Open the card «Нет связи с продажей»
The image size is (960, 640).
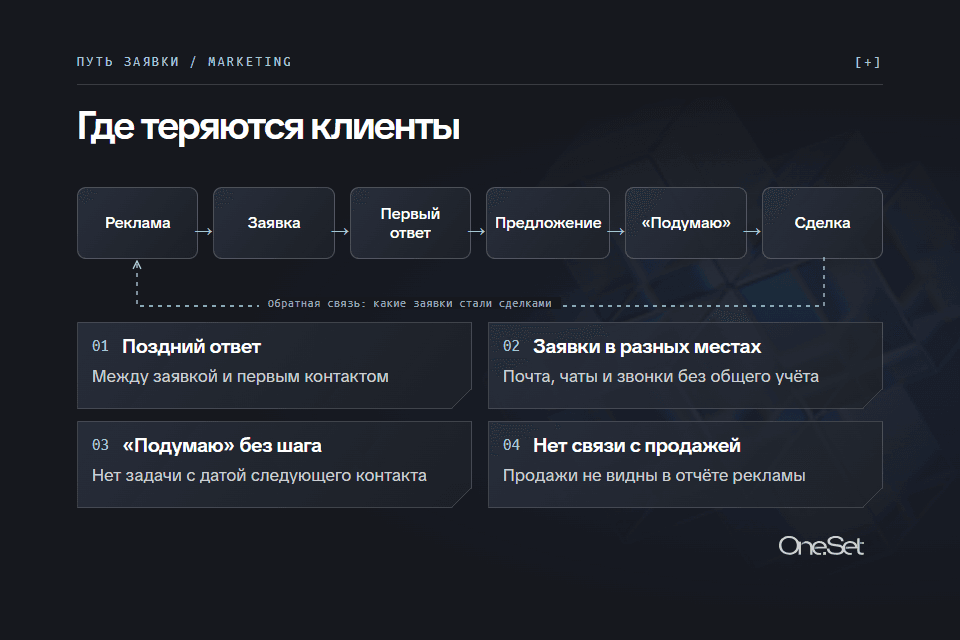coord(685,464)
